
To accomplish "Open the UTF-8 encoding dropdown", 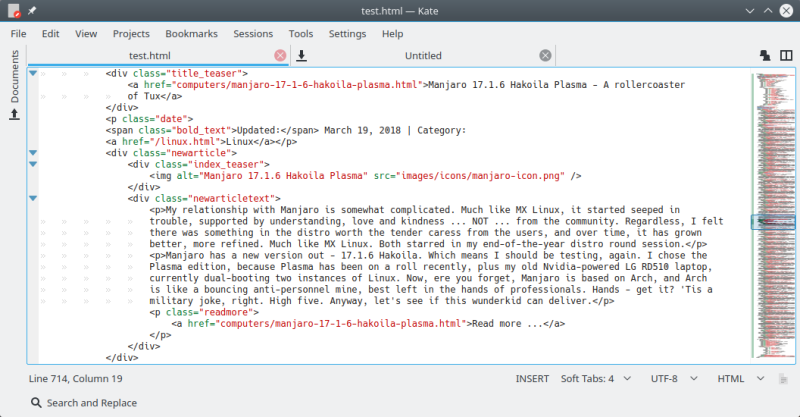I will pos(670,379).
